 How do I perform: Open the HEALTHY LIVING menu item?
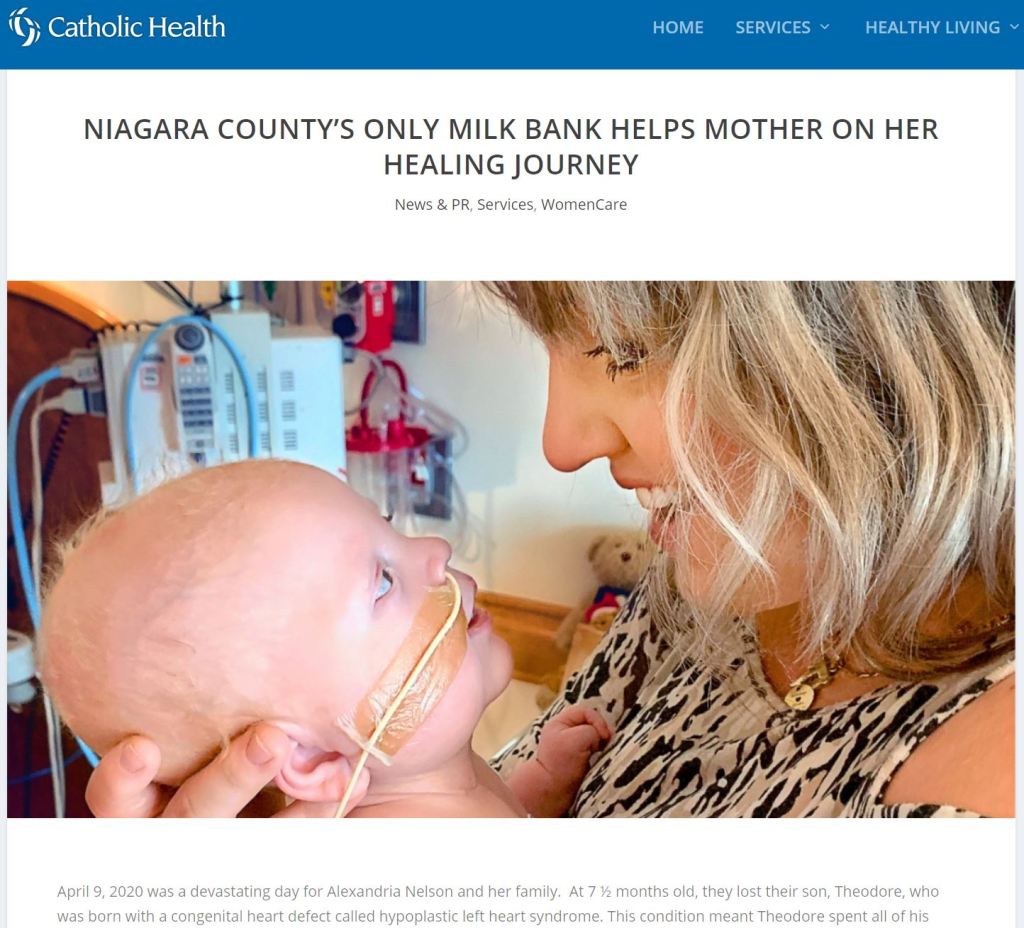coord(932,27)
